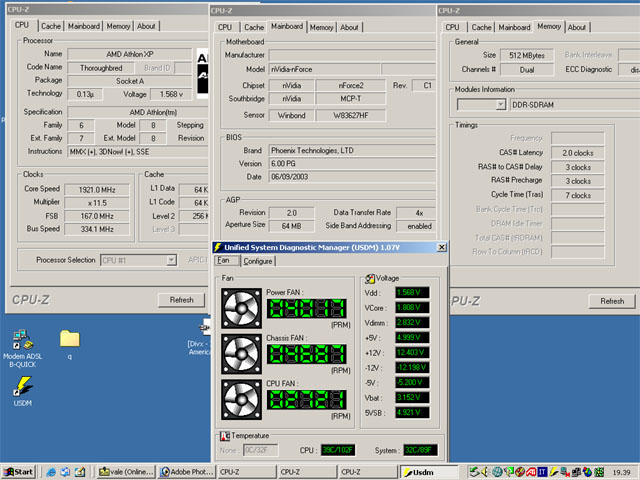The height and width of the screenshot is (480, 640).
Task: Click the DDR-SDRAM module type field
Action: pyautogui.click(x=575, y=105)
